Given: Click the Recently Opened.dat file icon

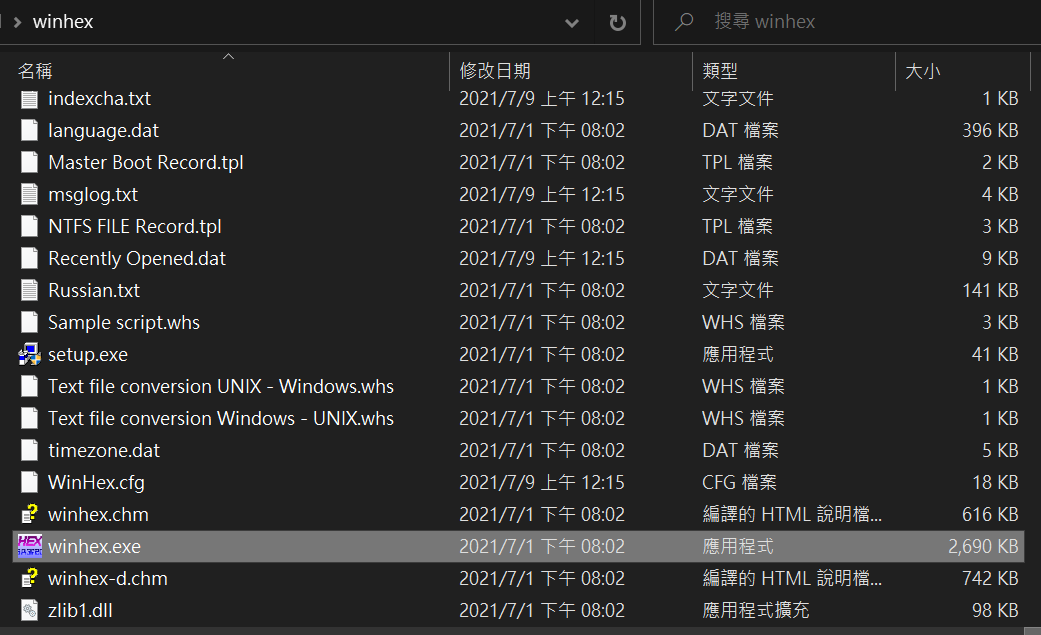Looking at the screenshot, I should point(29,258).
